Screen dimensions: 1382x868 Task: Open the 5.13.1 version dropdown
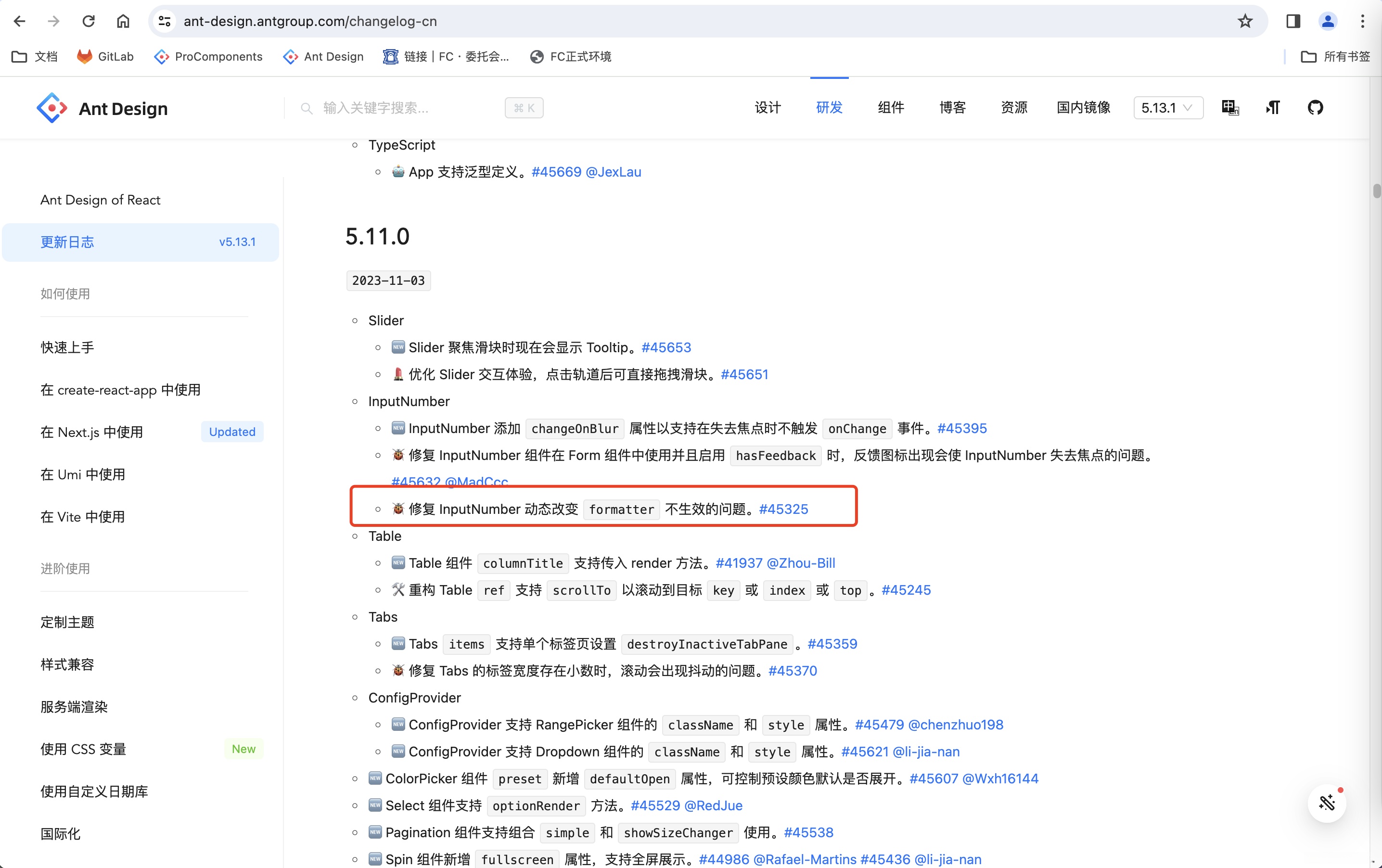click(x=1167, y=108)
